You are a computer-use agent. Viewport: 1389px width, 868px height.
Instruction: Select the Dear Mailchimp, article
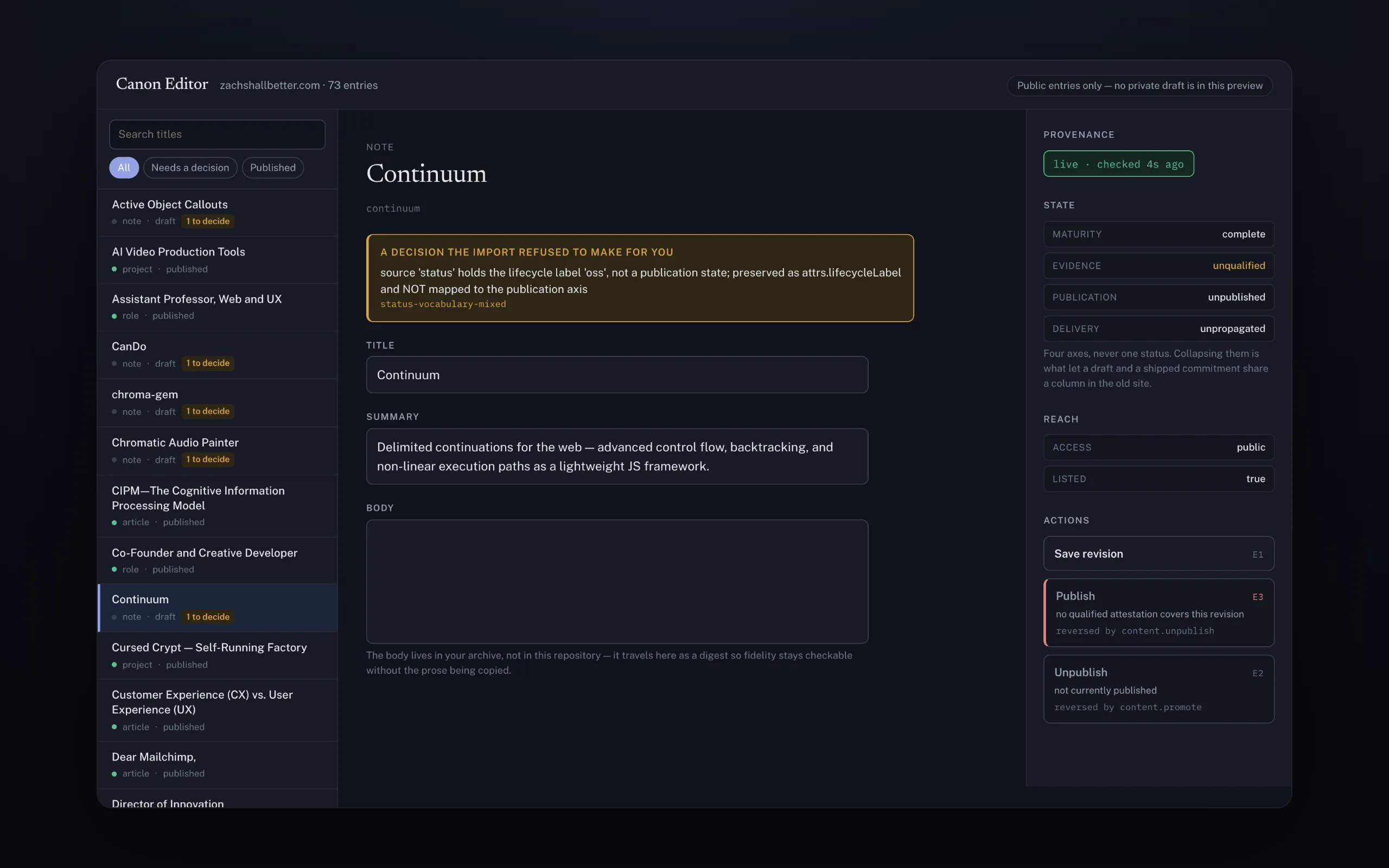[218, 765]
